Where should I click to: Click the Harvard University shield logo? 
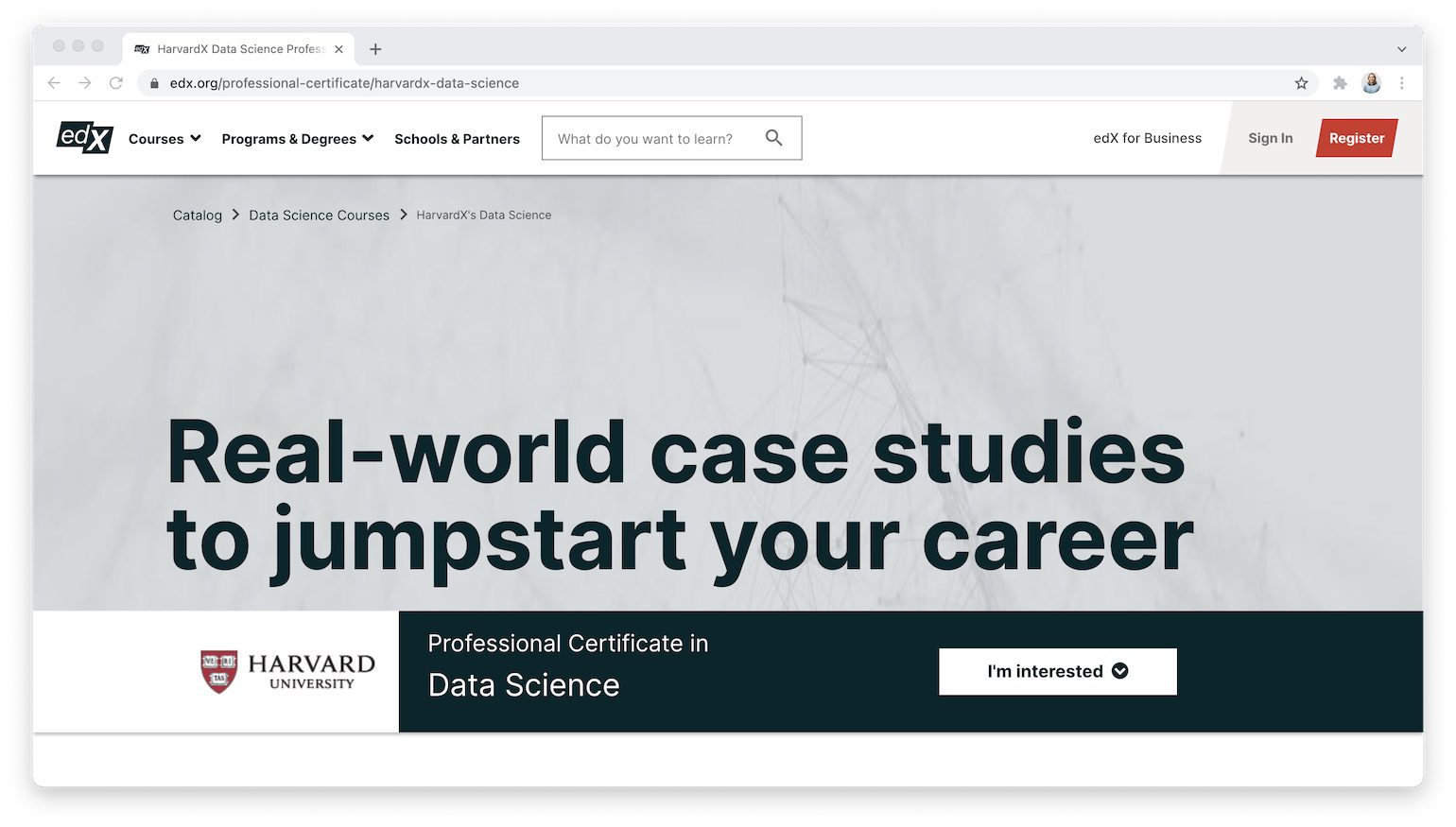click(217, 671)
